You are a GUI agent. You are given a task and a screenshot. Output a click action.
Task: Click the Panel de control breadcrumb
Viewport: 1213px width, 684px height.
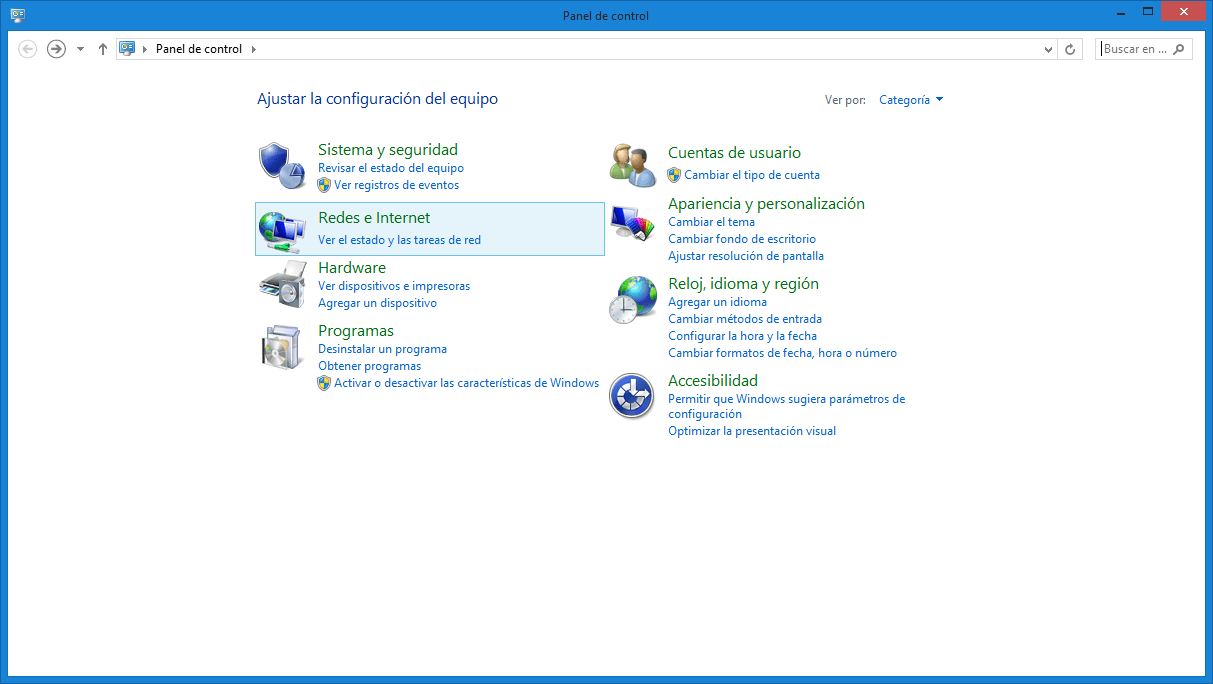[199, 49]
